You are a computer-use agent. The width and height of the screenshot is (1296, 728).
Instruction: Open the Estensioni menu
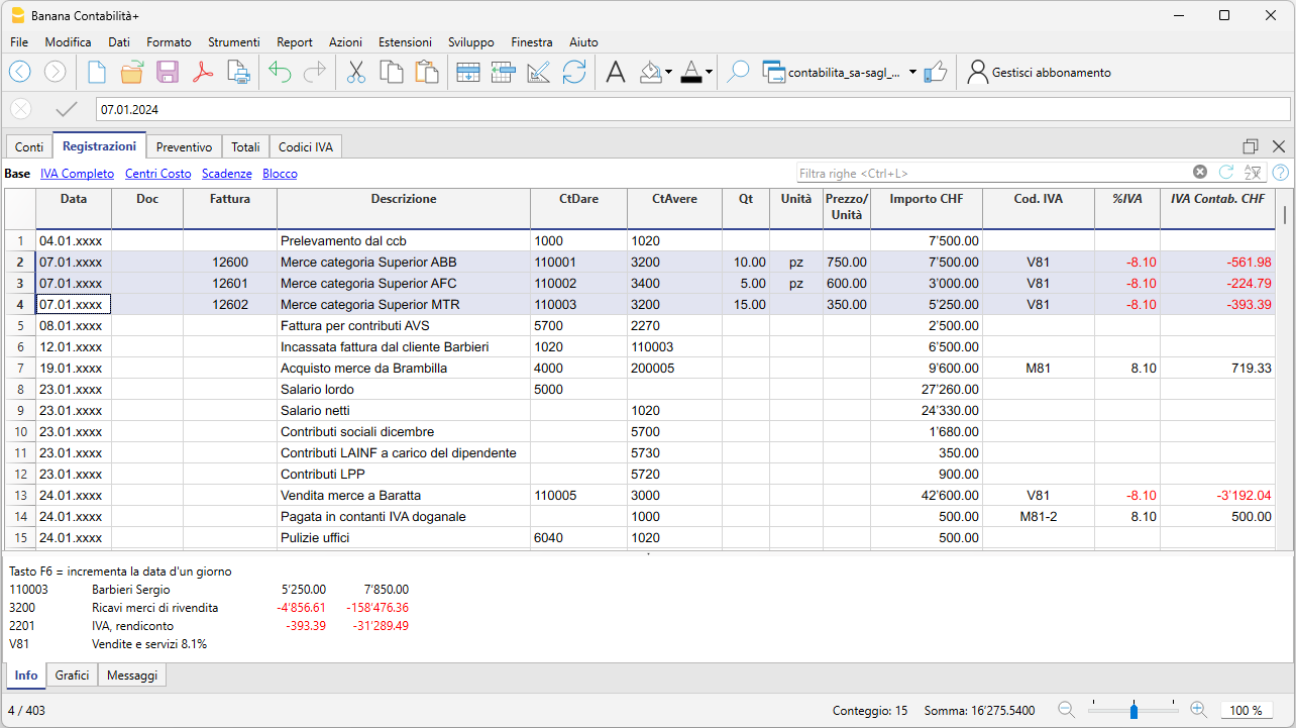[405, 42]
